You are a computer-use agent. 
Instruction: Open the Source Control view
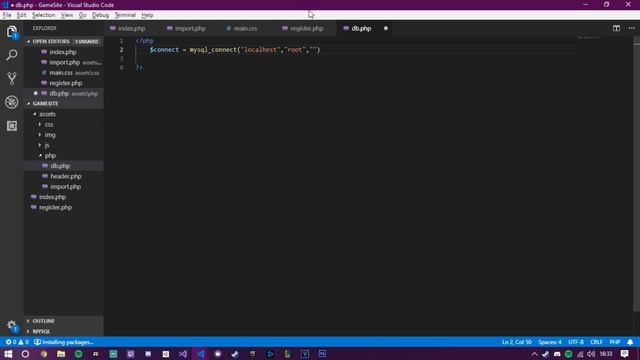11,78
